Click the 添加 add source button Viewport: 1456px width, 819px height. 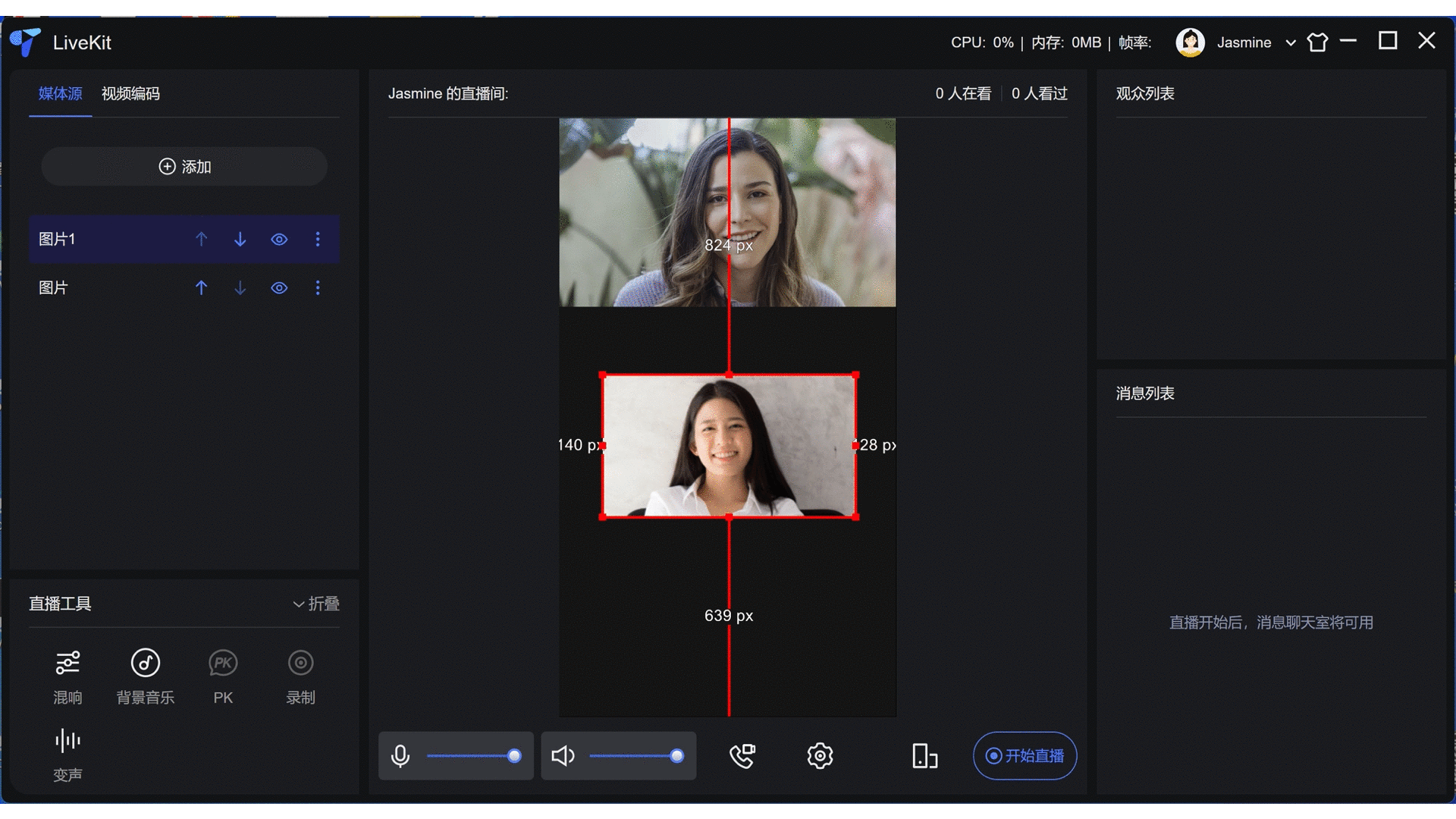[x=184, y=167]
